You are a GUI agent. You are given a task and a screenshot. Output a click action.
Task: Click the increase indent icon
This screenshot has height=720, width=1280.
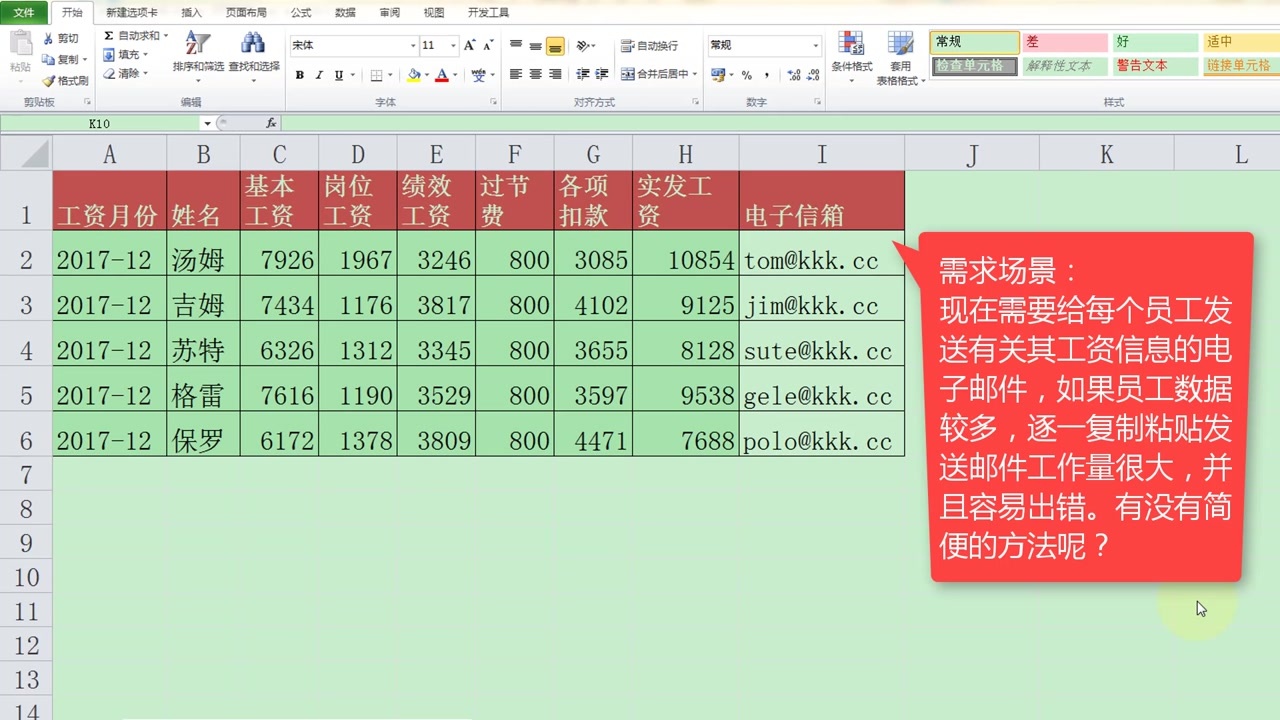pos(602,74)
